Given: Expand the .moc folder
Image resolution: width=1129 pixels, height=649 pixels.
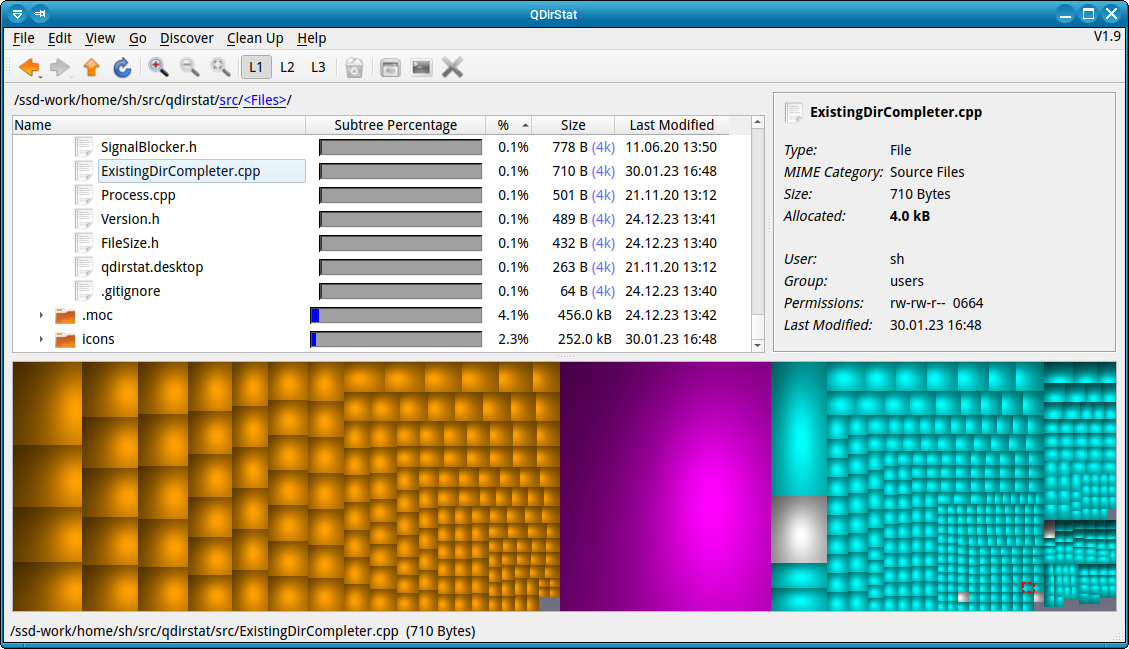Looking at the screenshot, I should 41,315.
